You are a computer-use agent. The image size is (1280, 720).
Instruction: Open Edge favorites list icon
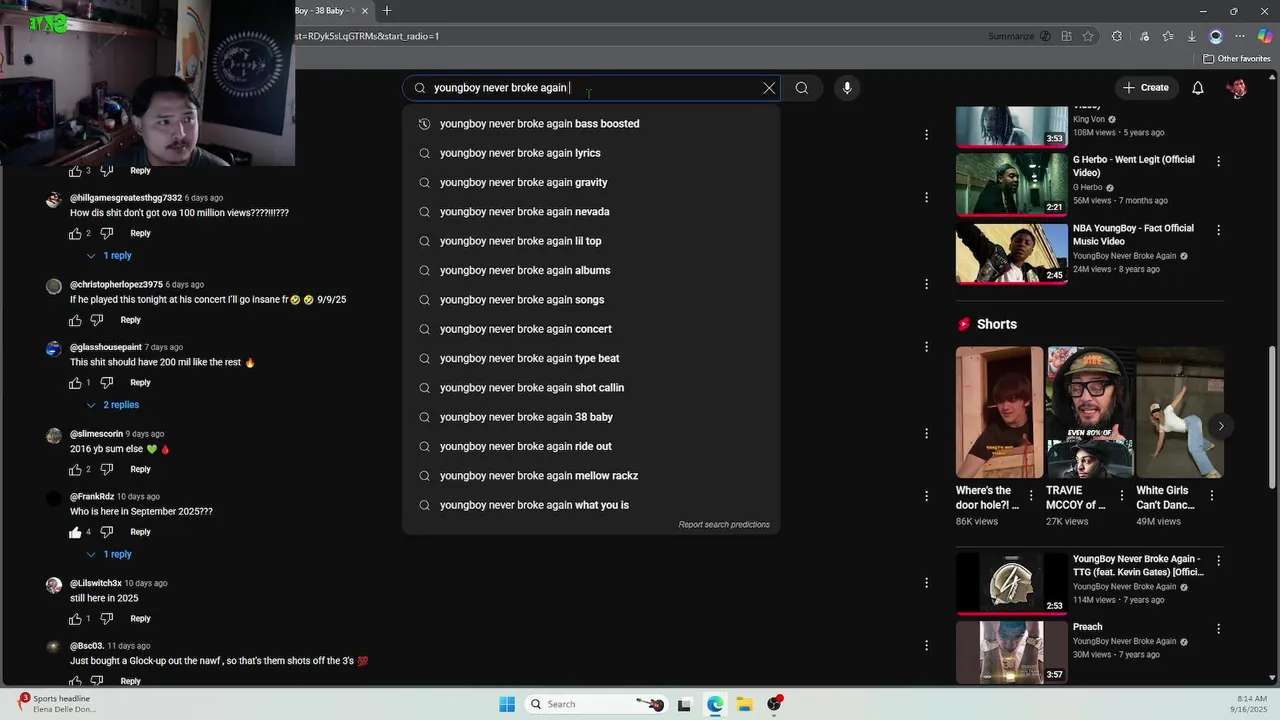coord(1168,36)
